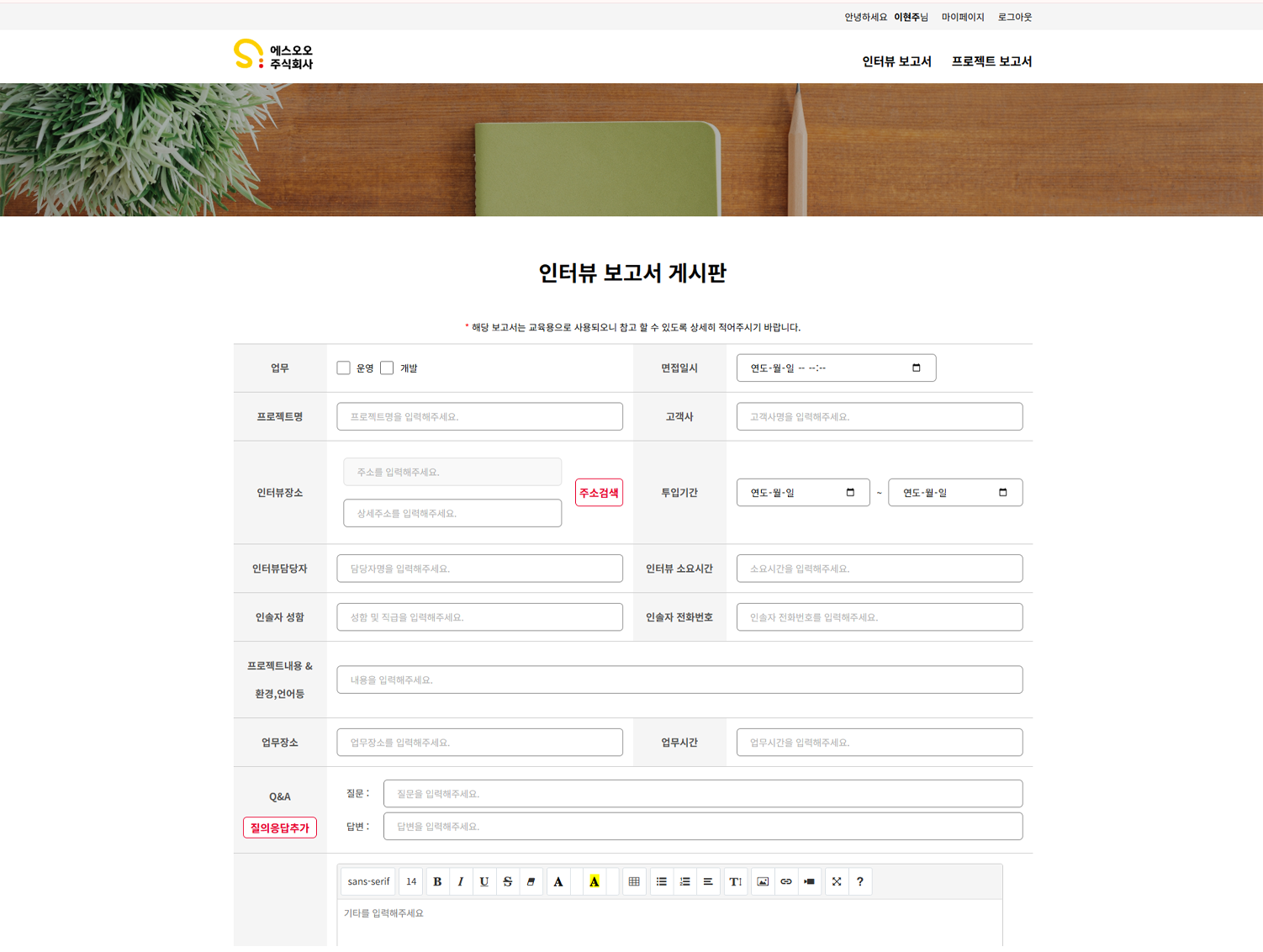
Task: Open the paragraph alignment options
Action: pos(708,881)
